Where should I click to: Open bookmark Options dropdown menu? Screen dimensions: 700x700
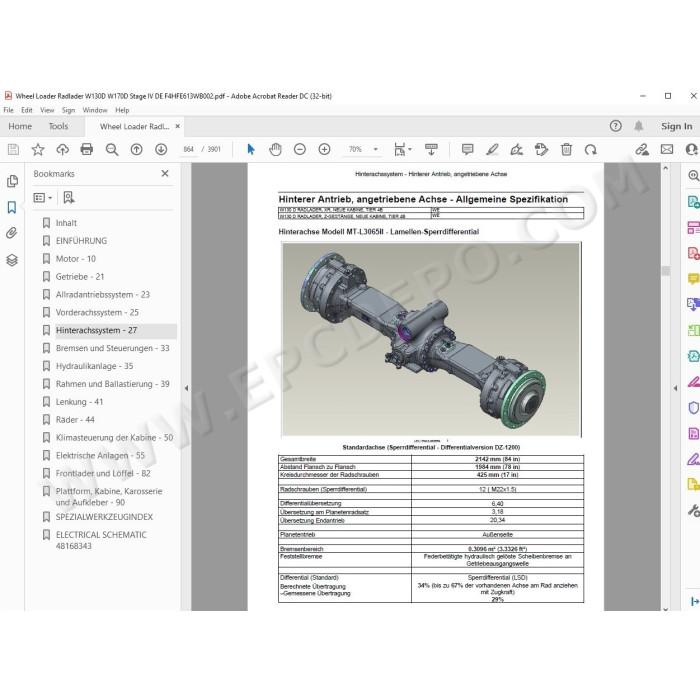coord(43,197)
